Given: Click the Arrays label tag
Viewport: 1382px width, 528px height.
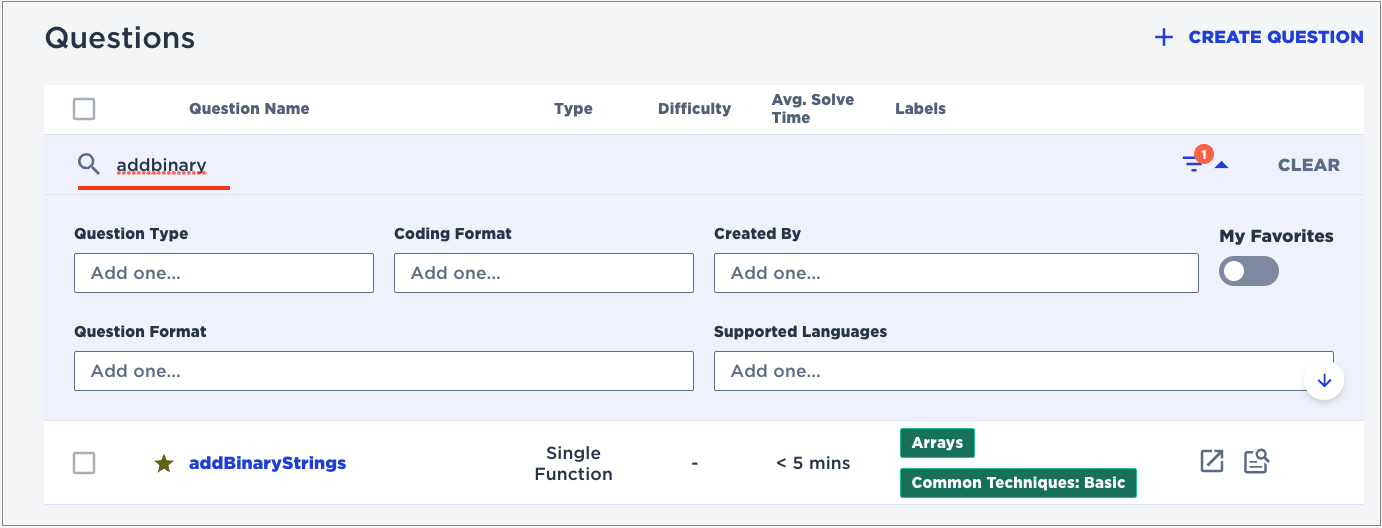Looking at the screenshot, I should [937, 443].
